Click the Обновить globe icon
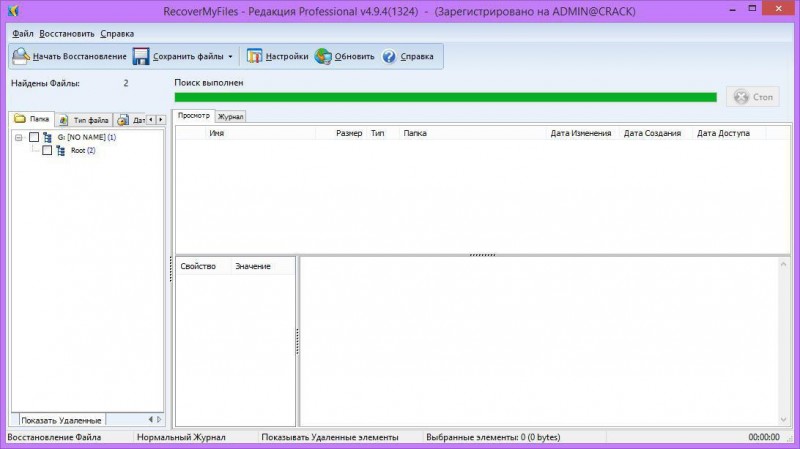This screenshot has height=449, width=800. tap(323, 56)
